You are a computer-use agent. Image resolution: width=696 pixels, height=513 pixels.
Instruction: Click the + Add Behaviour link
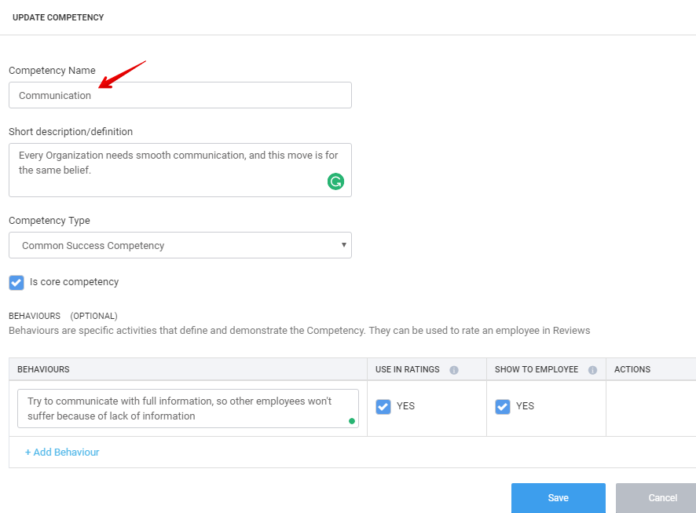[x=62, y=452]
